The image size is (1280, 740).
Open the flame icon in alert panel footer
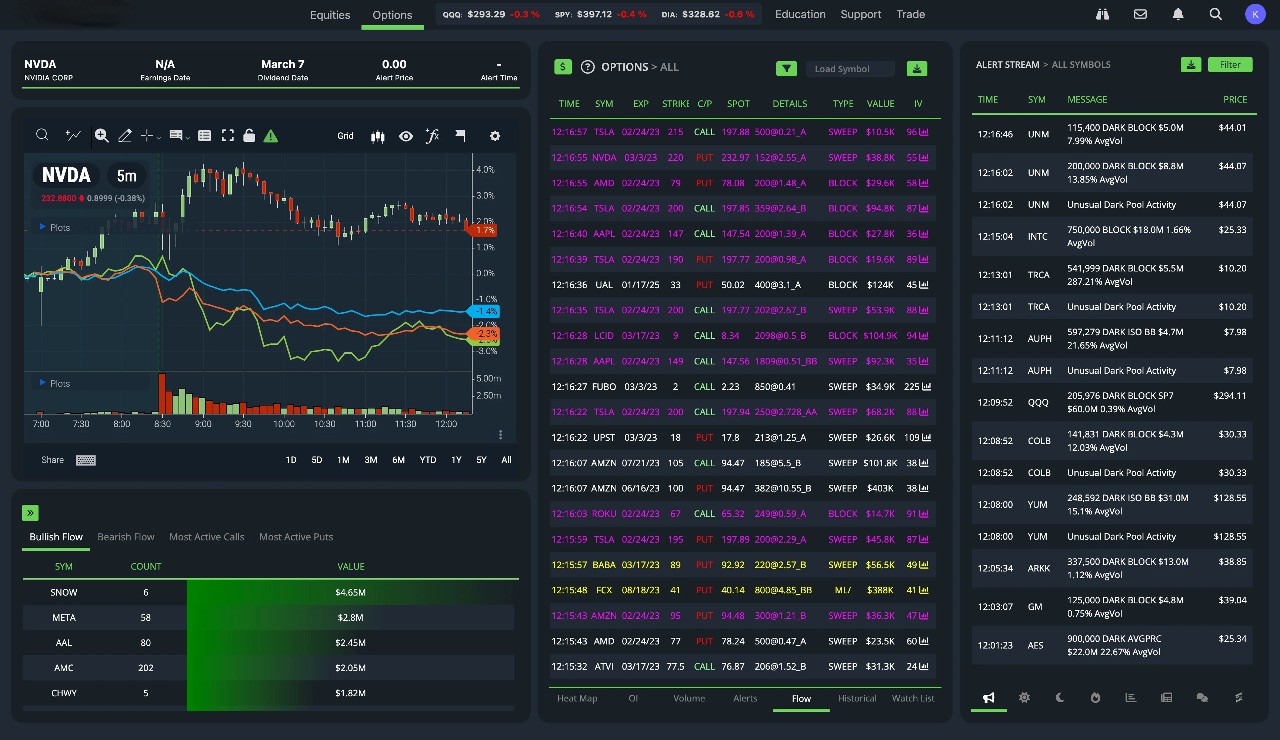click(1095, 698)
